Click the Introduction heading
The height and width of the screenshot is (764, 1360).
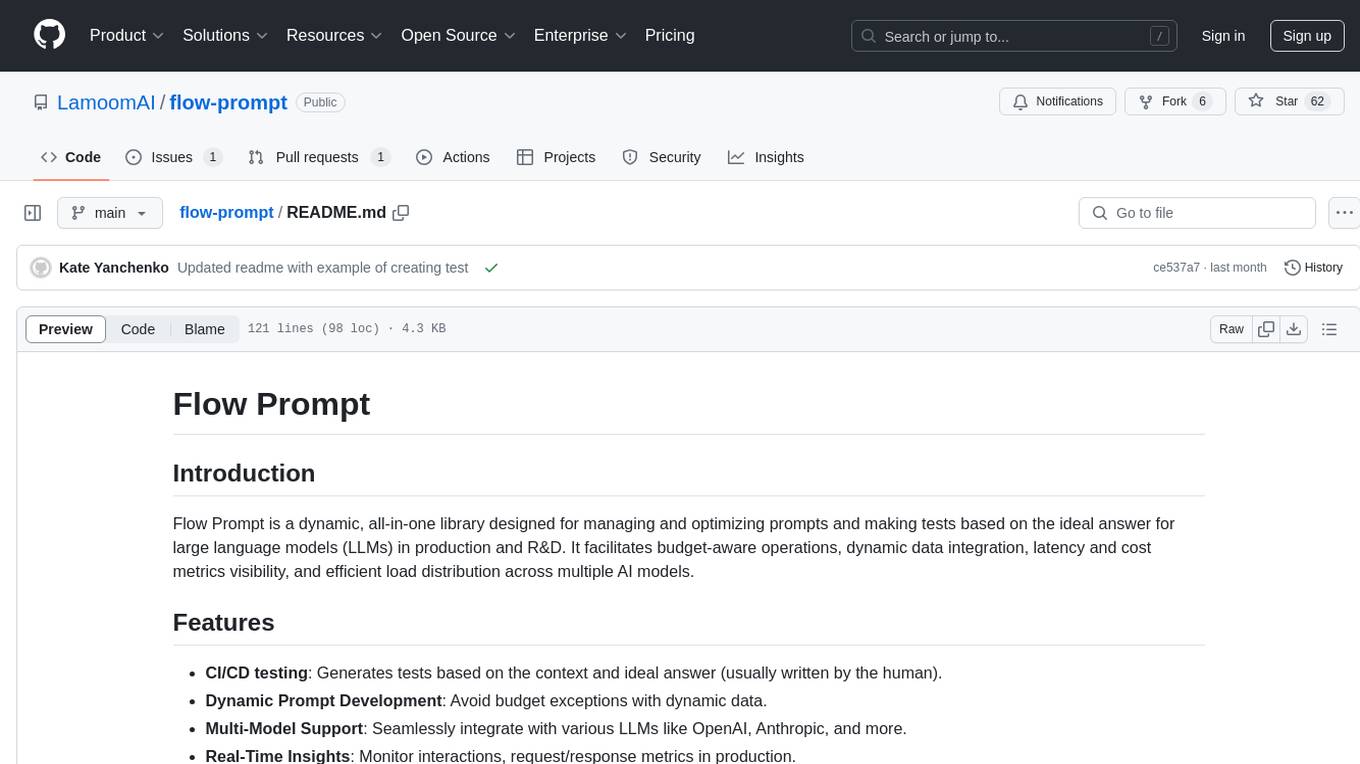pyautogui.click(x=244, y=473)
